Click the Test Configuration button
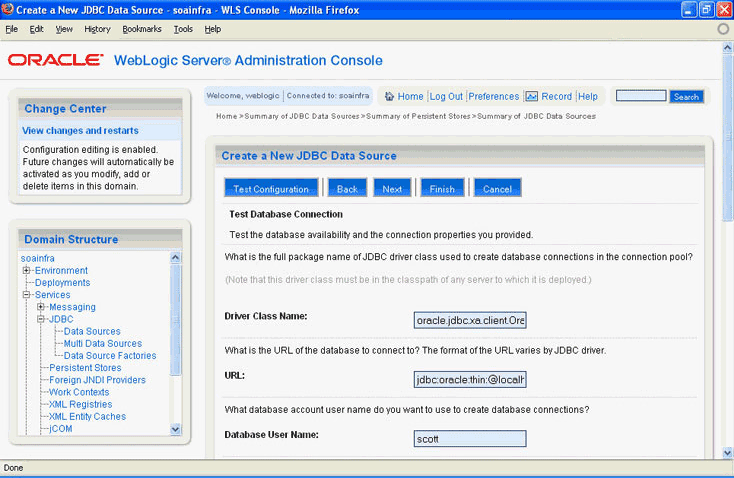This screenshot has height=478, width=734. [x=271, y=188]
